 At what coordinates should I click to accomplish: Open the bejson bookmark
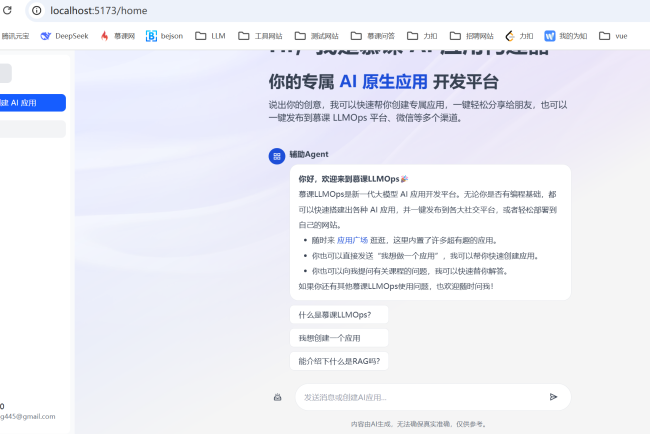165,36
